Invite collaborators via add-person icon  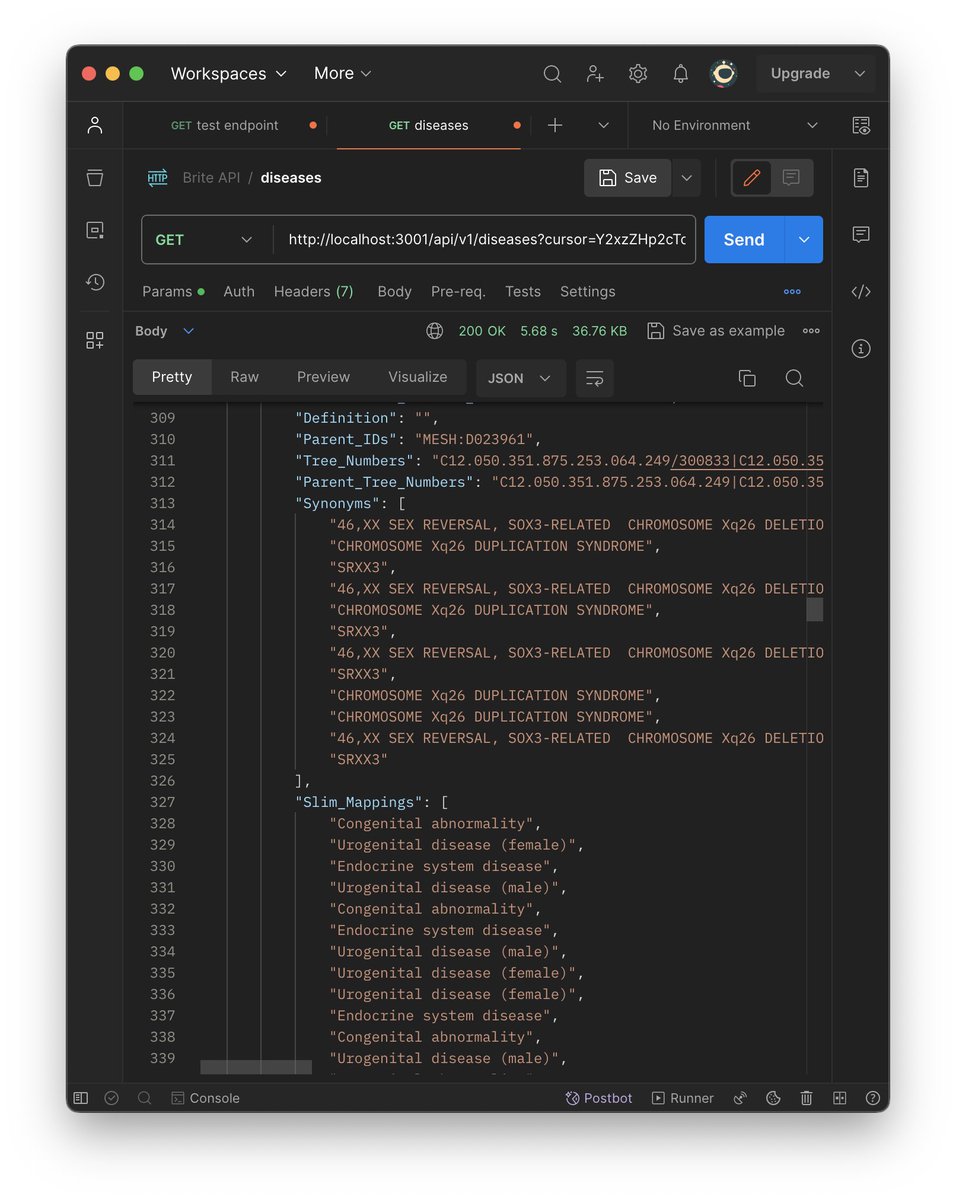[x=595, y=73]
